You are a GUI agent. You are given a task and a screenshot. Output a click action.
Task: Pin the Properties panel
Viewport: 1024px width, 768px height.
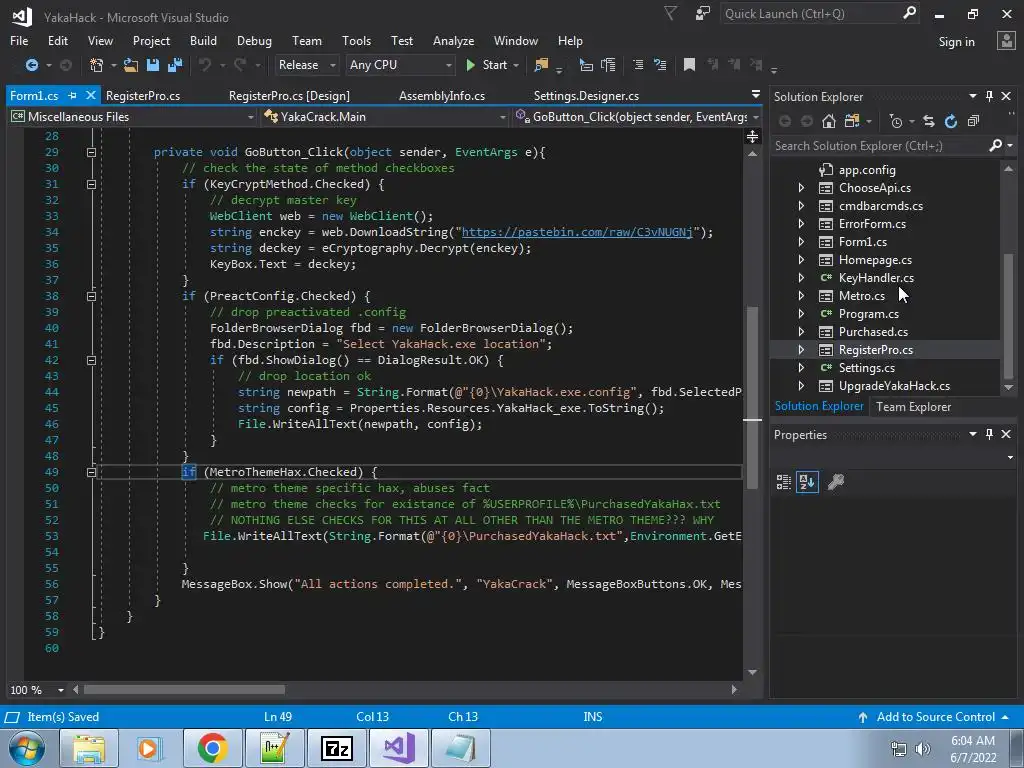(x=989, y=434)
